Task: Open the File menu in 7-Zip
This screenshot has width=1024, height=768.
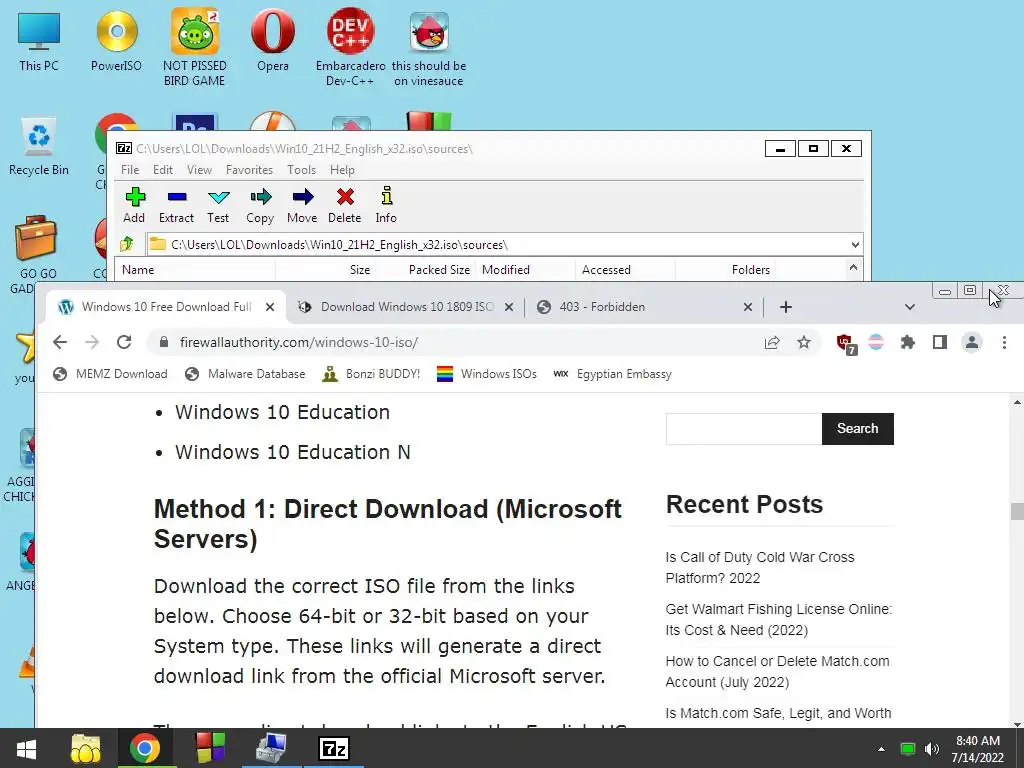Action: click(x=130, y=170)
